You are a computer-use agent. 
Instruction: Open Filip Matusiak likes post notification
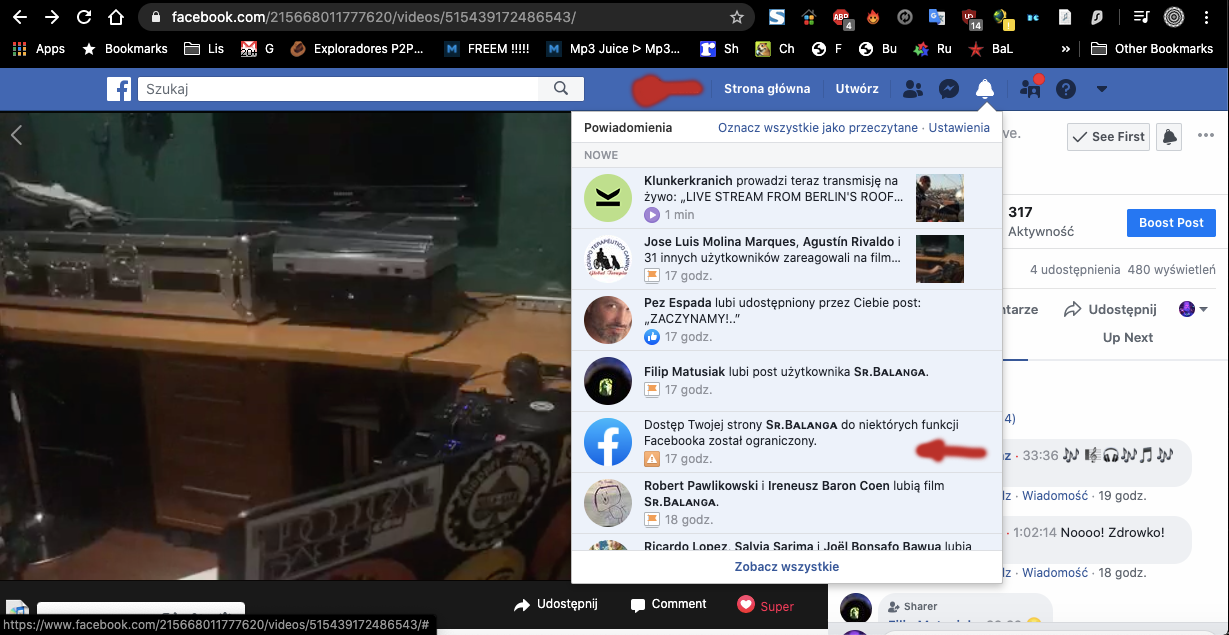pyautogui.click(x=786, y=381)
